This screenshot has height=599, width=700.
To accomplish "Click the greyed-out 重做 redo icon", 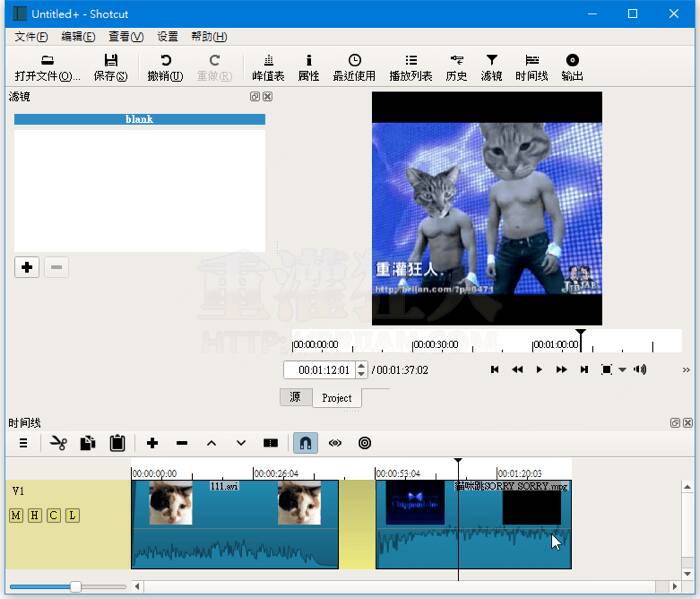I will point(214,68).
